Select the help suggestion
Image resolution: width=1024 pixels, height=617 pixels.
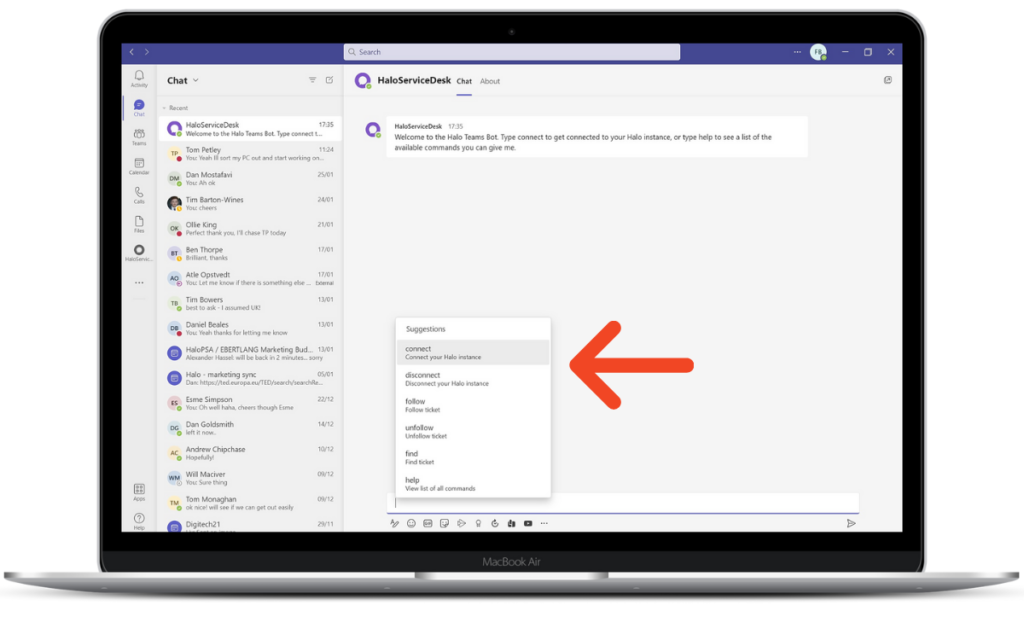pos(473,484)
